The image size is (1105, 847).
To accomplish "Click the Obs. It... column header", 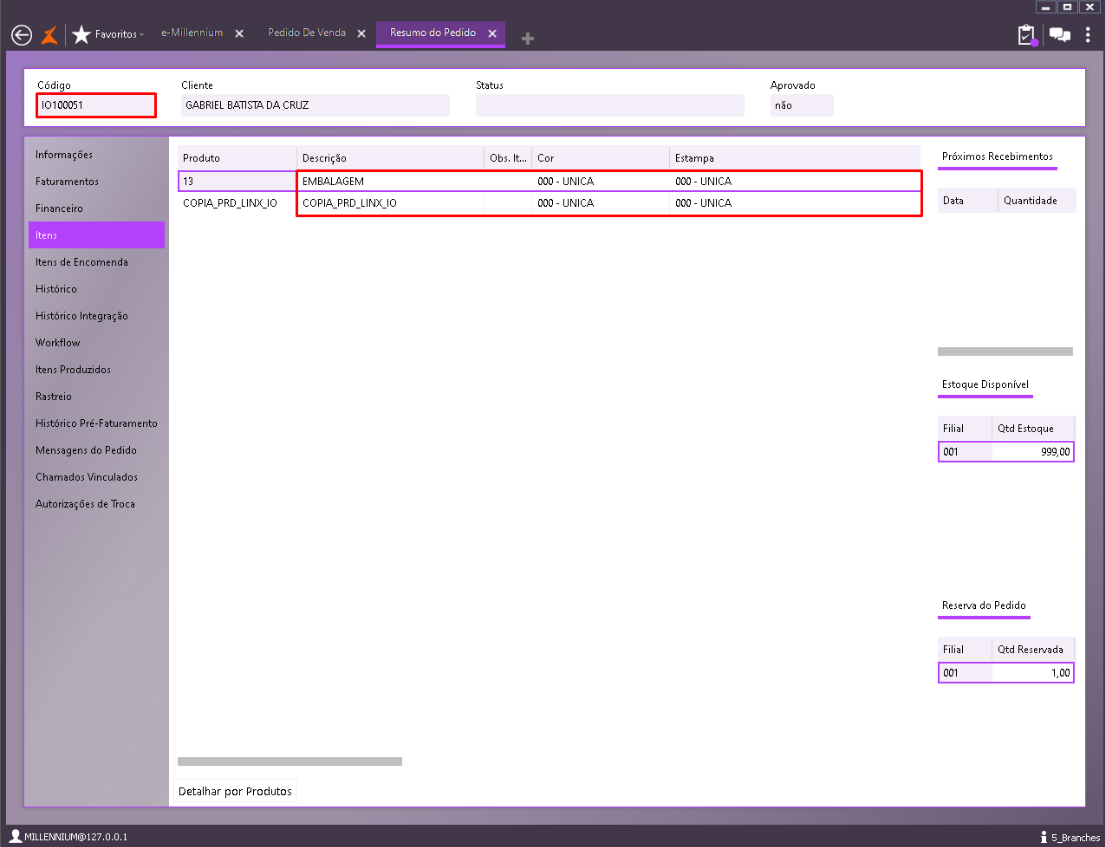I will (x=507, y=158).
